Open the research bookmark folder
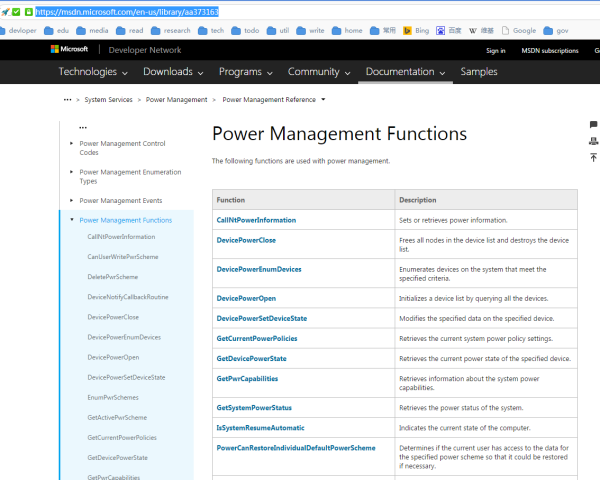This screenshot has height=480, width=600. click(171, 30)
